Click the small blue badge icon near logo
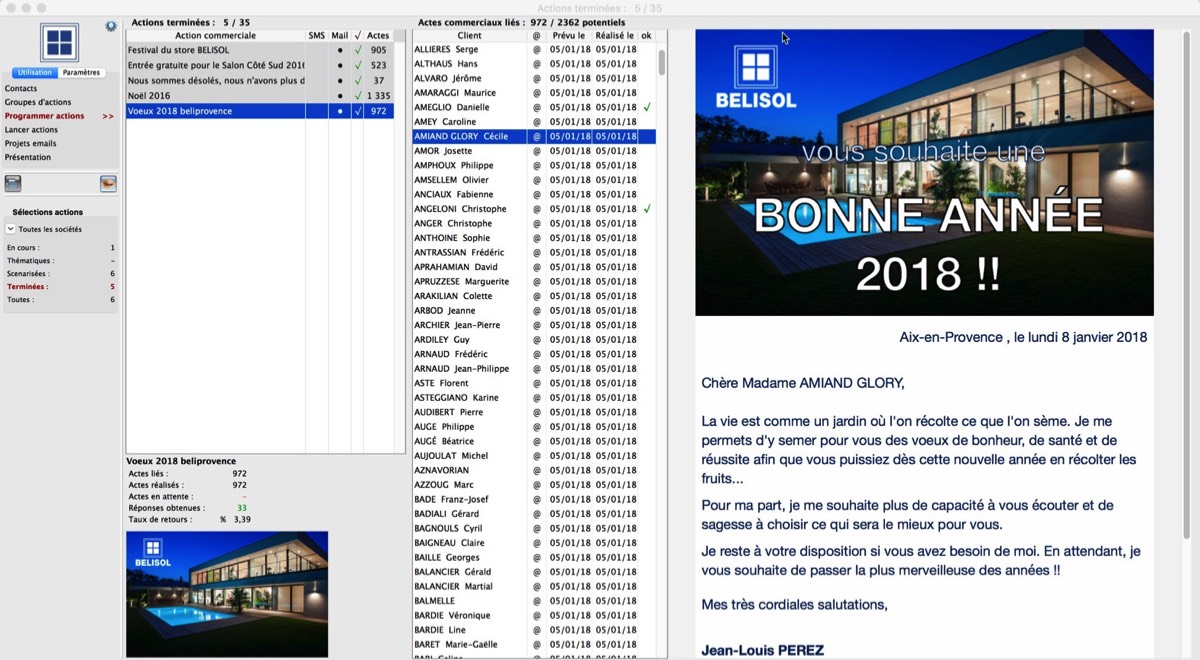This screenshot has height=660, width=1200. click(110, 26)
